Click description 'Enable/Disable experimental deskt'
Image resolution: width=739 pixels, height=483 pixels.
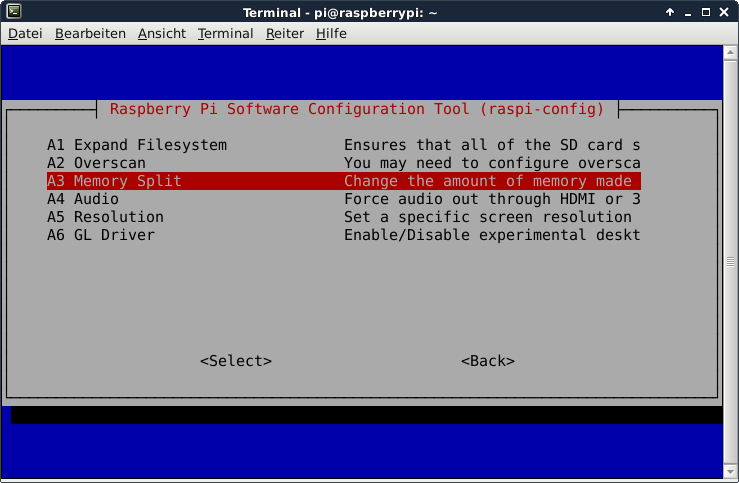tap(492, 235)
